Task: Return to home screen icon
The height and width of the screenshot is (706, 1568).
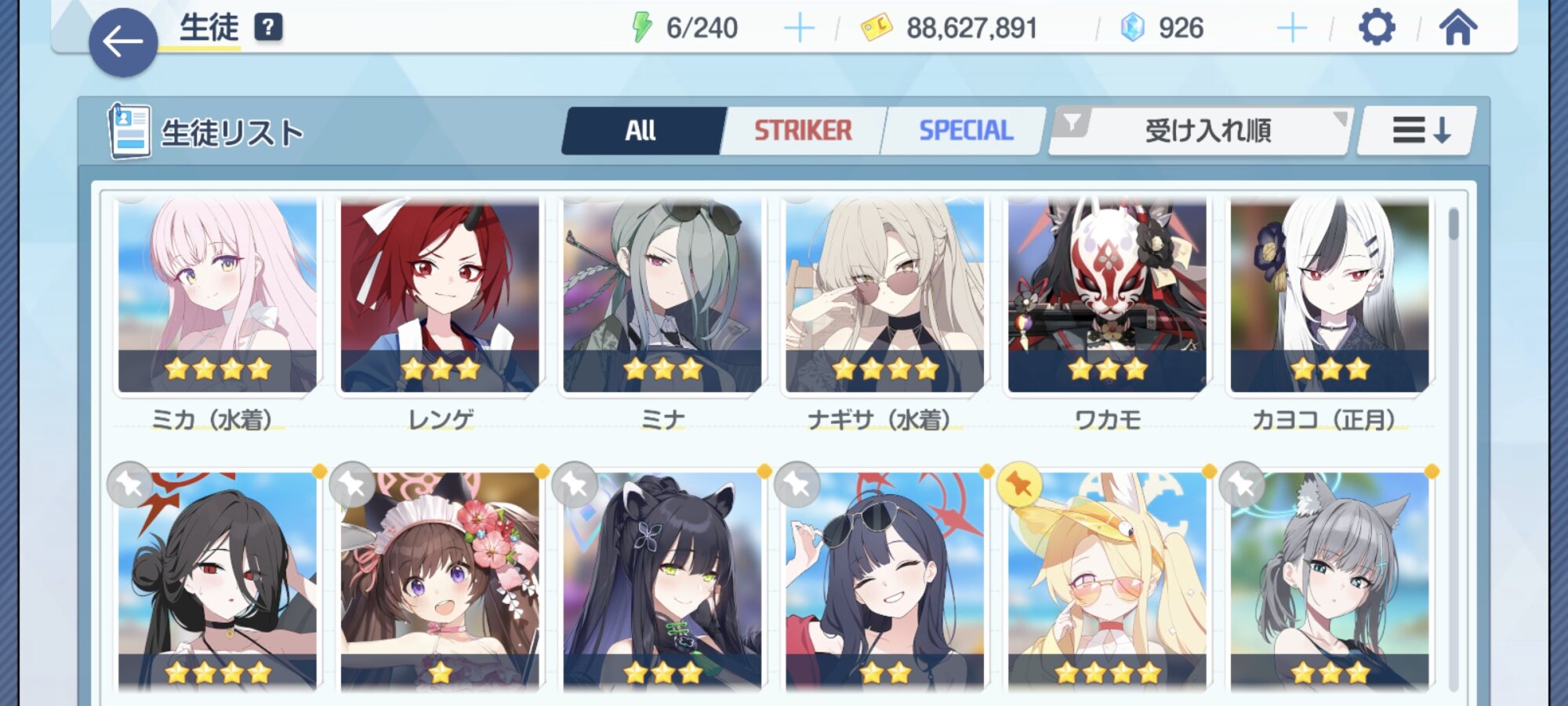Action: 1458,27
